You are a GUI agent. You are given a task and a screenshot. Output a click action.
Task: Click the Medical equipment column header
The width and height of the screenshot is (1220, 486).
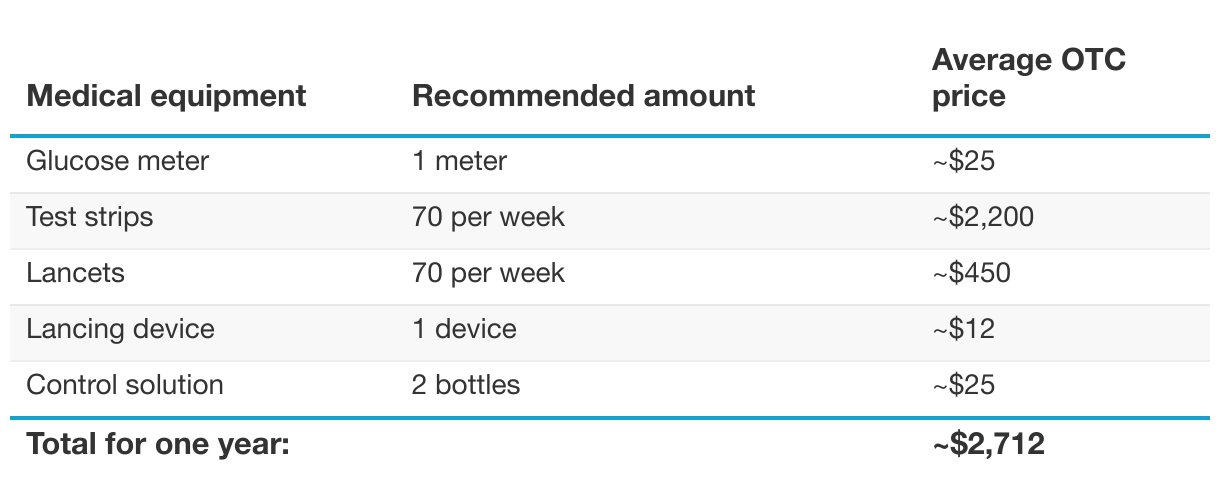point(166,96)
